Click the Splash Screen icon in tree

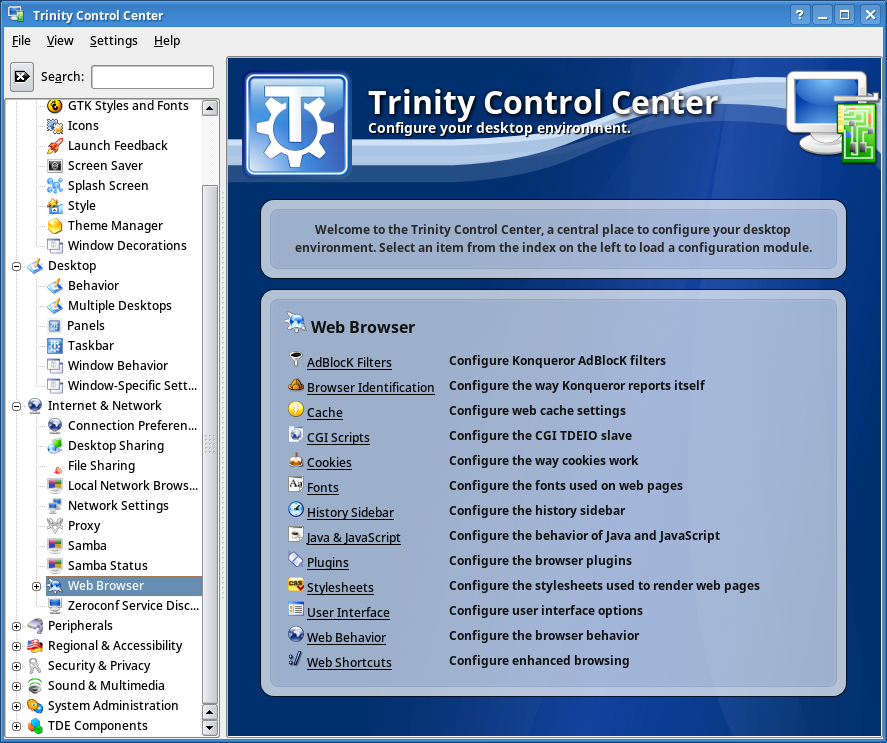click(55, 186)
